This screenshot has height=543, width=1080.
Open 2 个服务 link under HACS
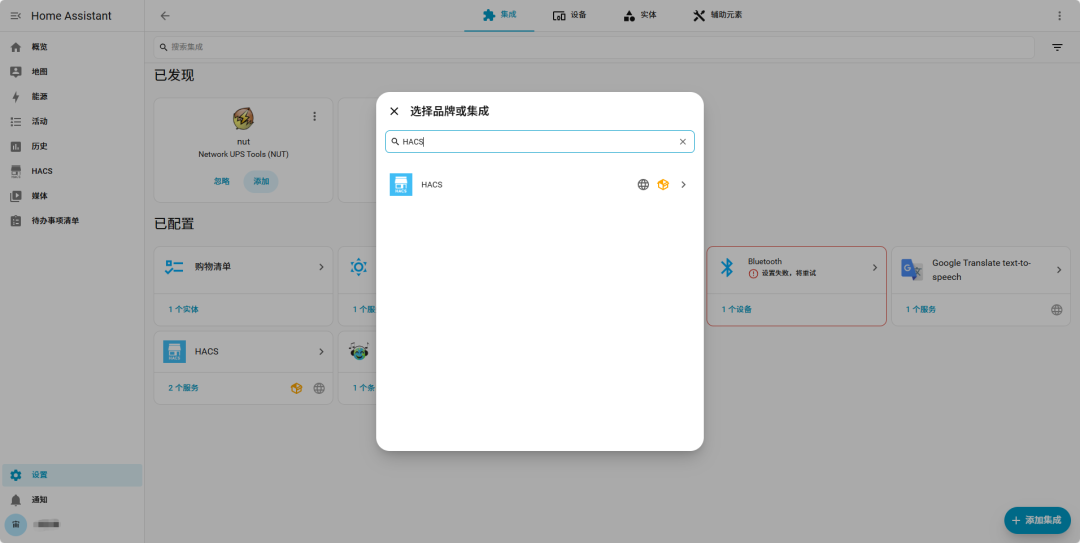pyautogui.click(x=183, y=388)
